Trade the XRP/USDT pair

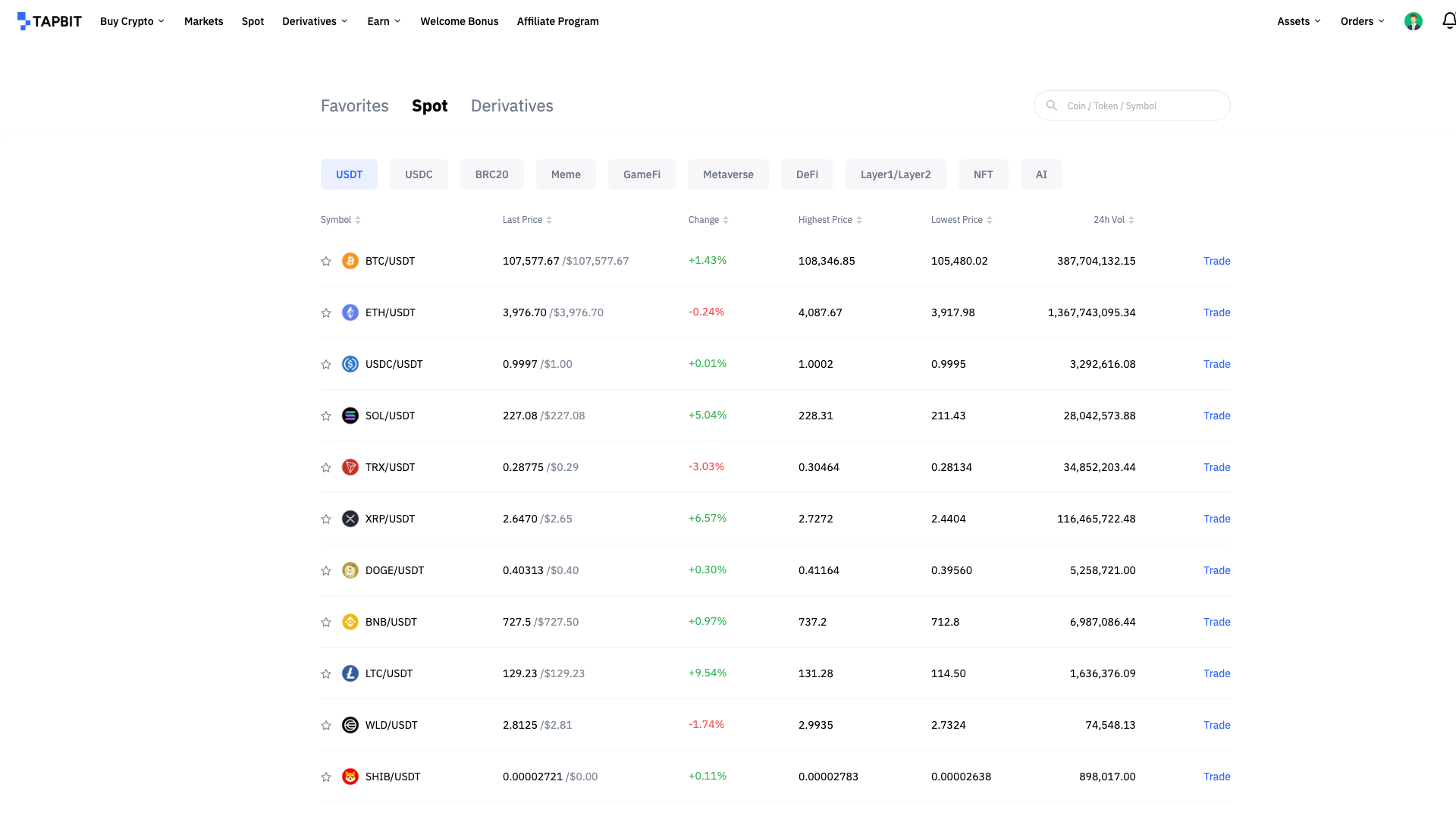coord(1216,519)
